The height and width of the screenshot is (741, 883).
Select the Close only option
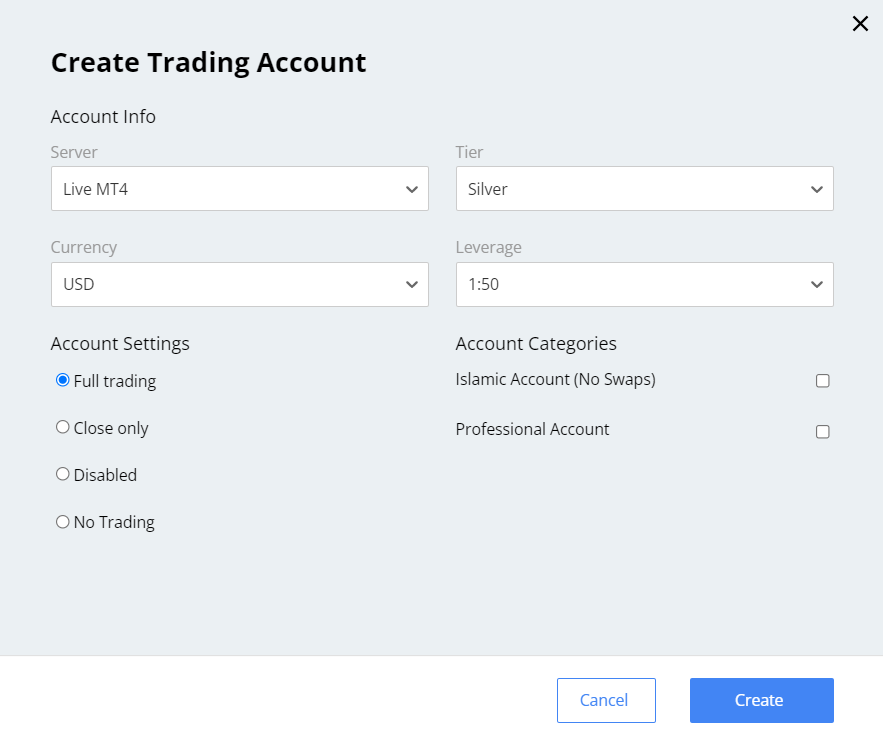coord(62,427)
